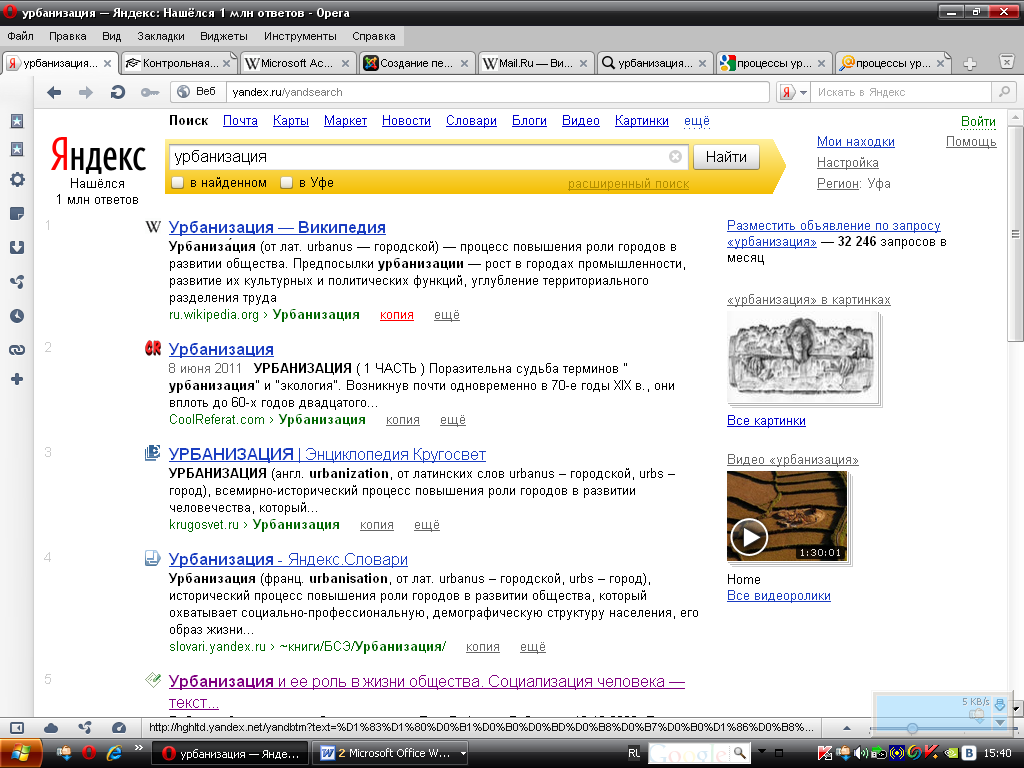Open the History clock panel in sidebar
1024x768 pixels.
pyautogui.click(x=17, y=315)
